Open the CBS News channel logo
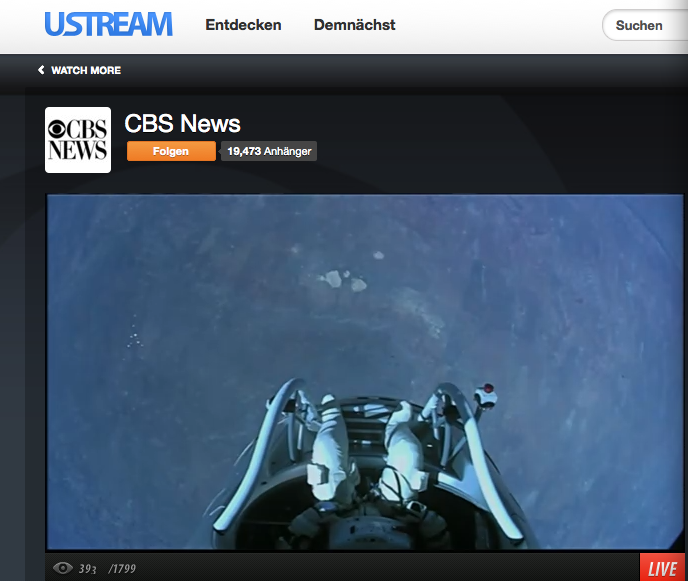Image resolution: width=688 pixels, height=581 pixels. point(78,140)
